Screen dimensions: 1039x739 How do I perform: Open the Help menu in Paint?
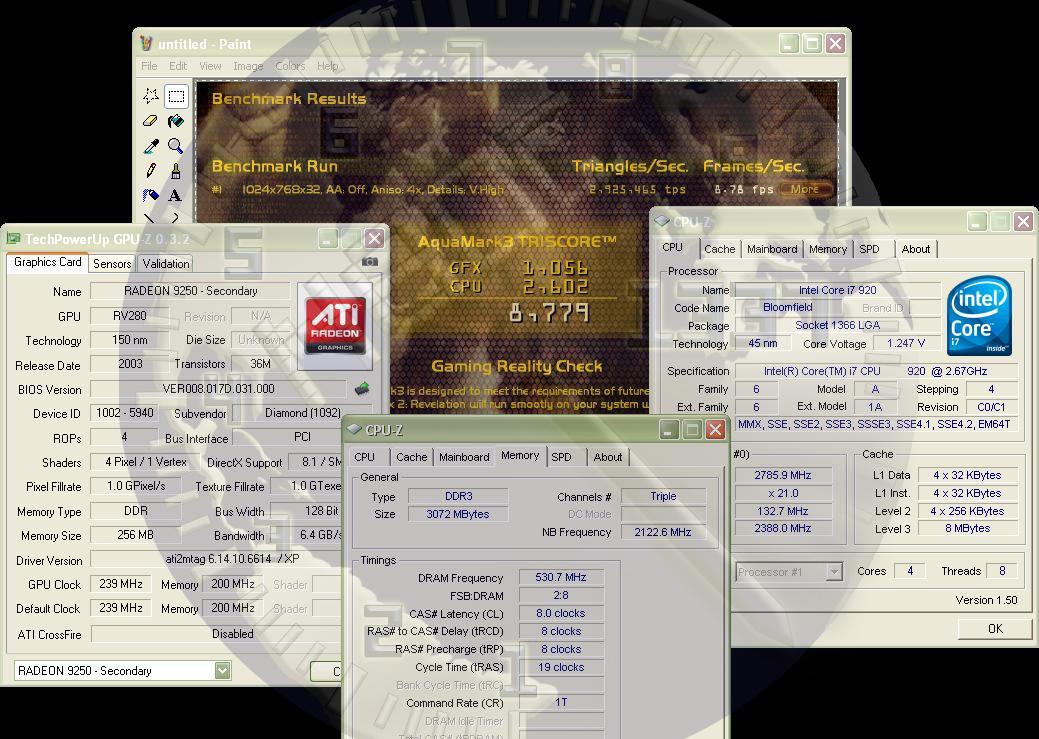tap(327, 66)
